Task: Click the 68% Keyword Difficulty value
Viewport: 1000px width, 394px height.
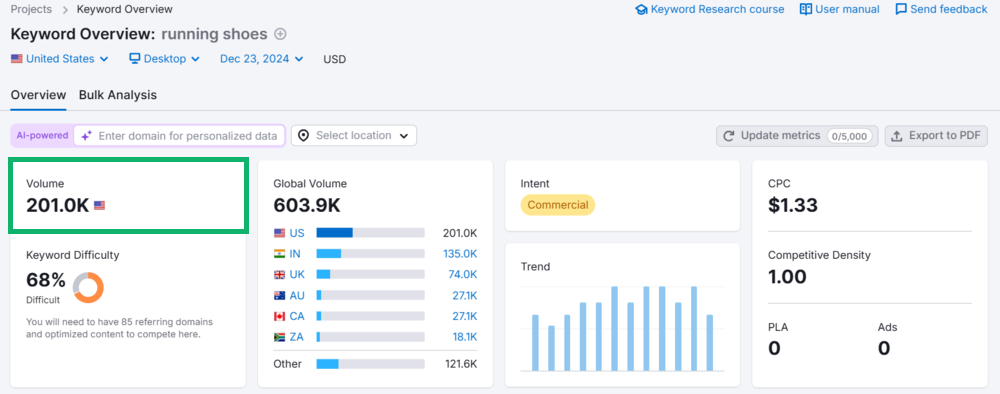Action: point(46,280)
